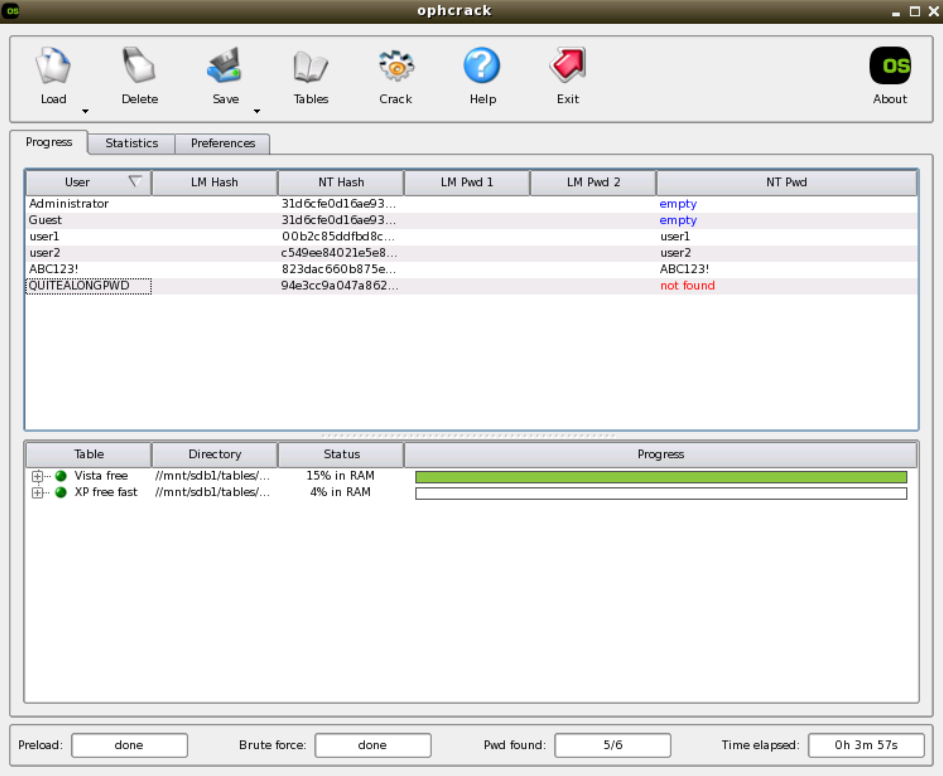Click the XP free fast progress bar
The width and height of the screenshot is (943, 776).
[661, 493]
